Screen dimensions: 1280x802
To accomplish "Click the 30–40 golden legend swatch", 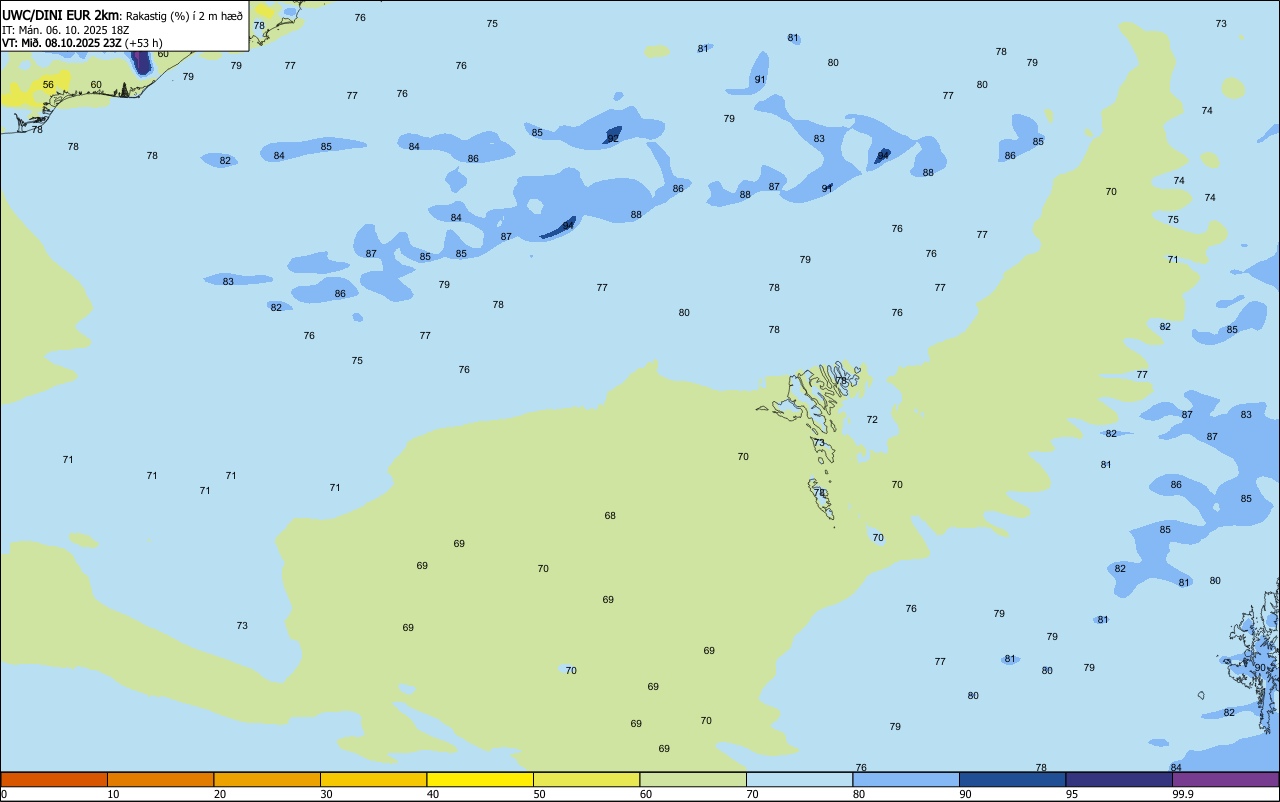I will tap(373, 779).
